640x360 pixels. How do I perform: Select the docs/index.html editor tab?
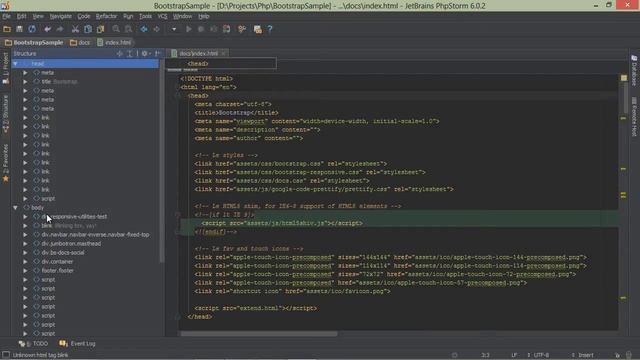(x=198, y=53)
